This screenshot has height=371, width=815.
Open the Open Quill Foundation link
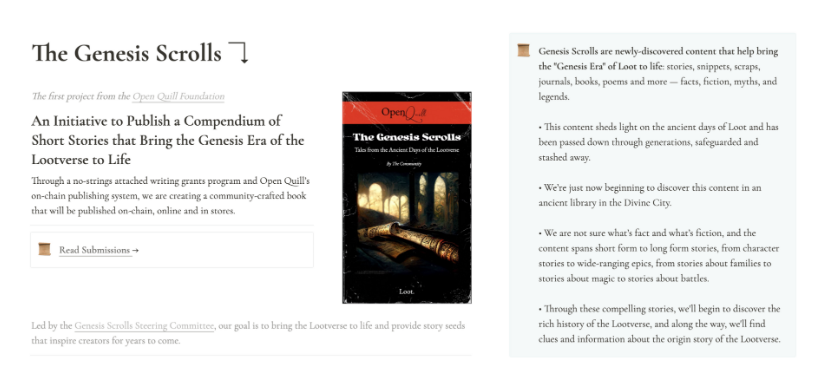click(x=178, y=96)
